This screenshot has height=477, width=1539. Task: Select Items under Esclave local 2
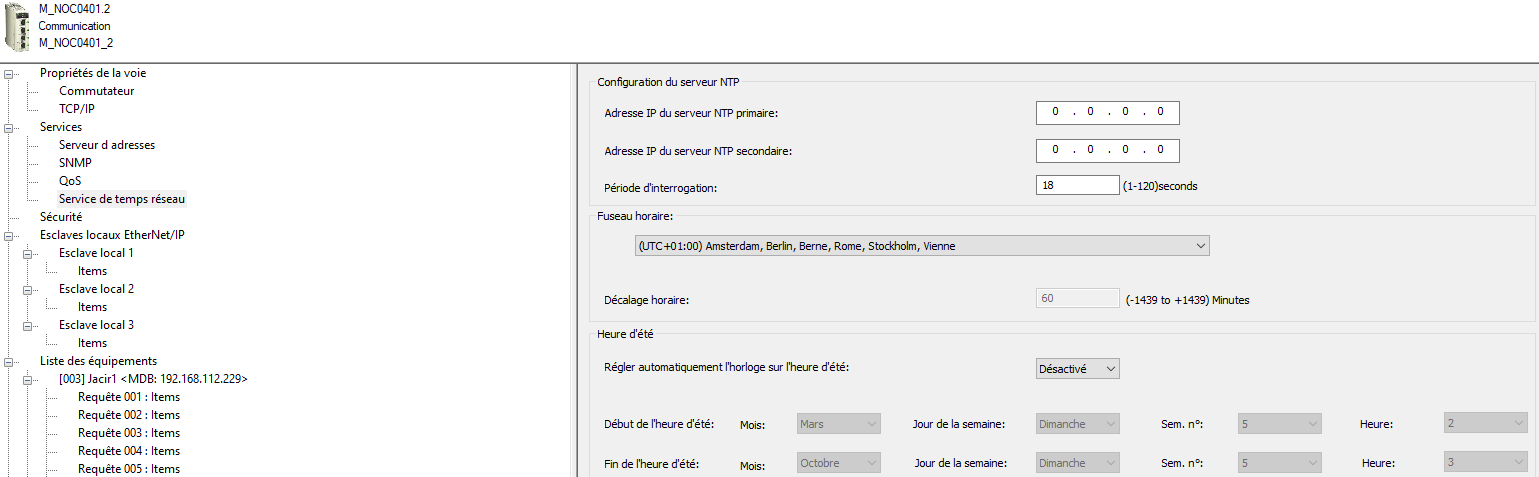pos(92,307)
